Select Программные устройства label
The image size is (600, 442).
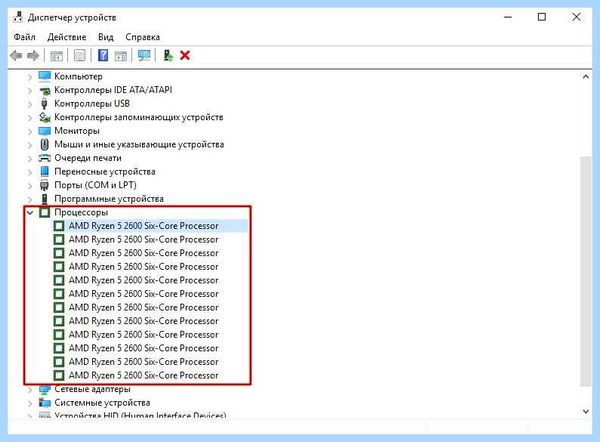tap(109, 199)
